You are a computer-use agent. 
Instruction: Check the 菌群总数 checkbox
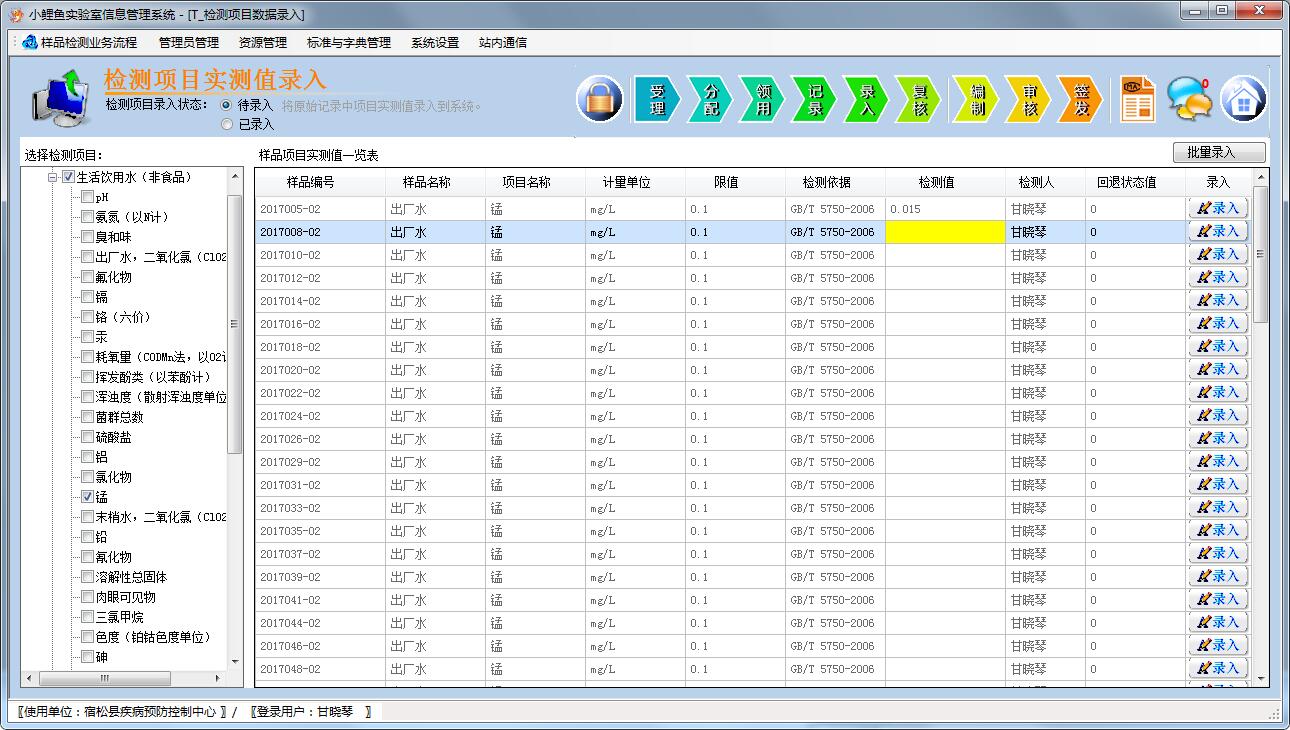tap(88, 417)
